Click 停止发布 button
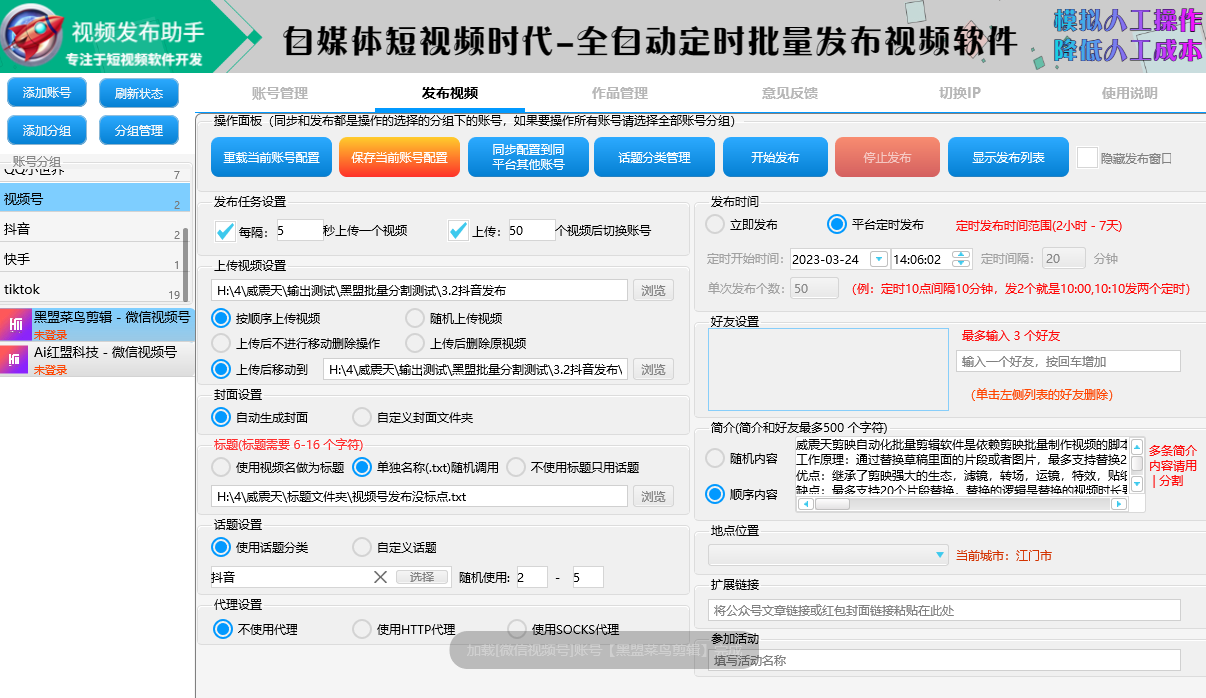Screen dimensions: 1206x698 click(x=887, y=157)
